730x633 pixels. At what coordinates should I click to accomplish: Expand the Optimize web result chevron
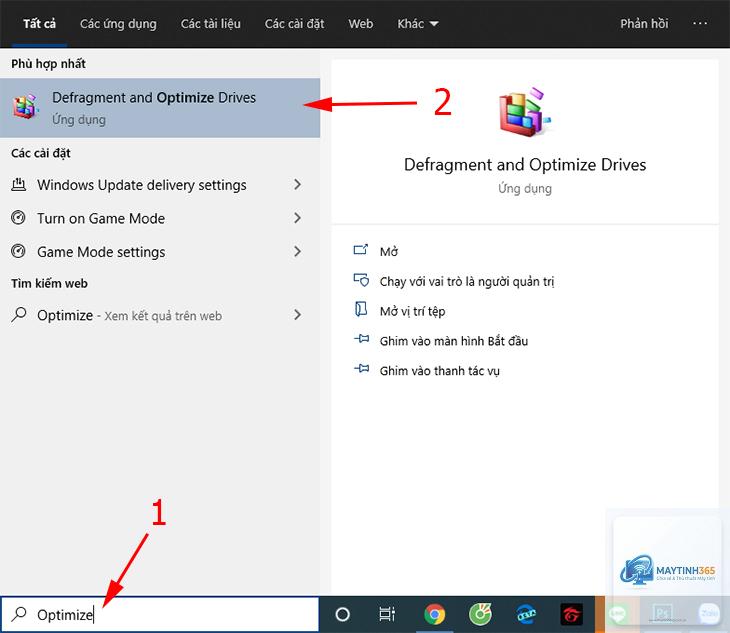(x=297, y=315)
